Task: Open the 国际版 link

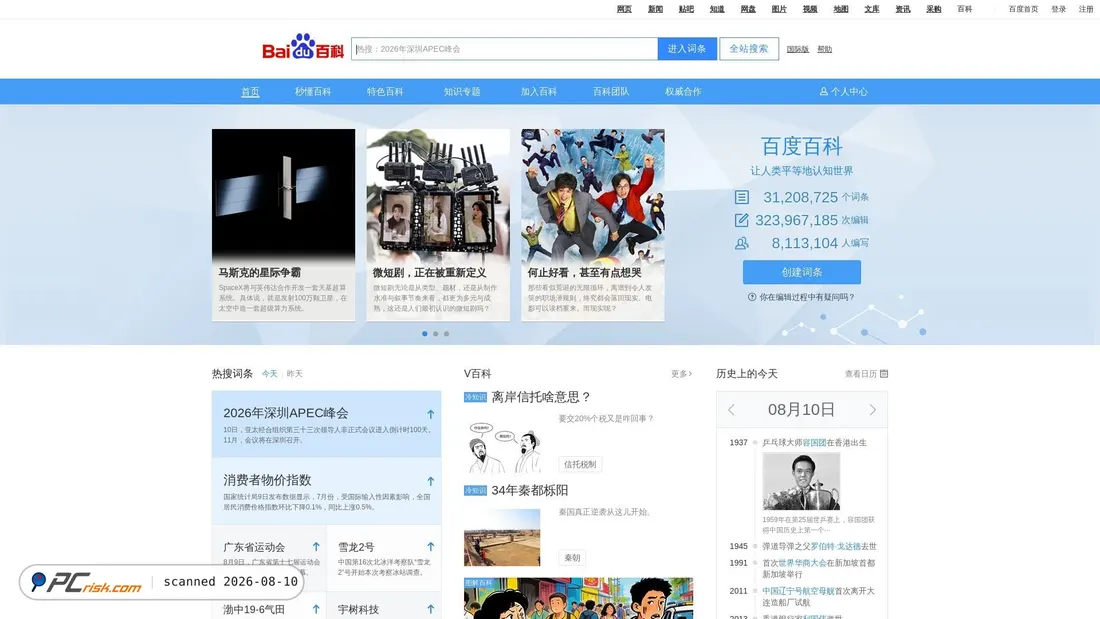Action: [x=798, y=49]
